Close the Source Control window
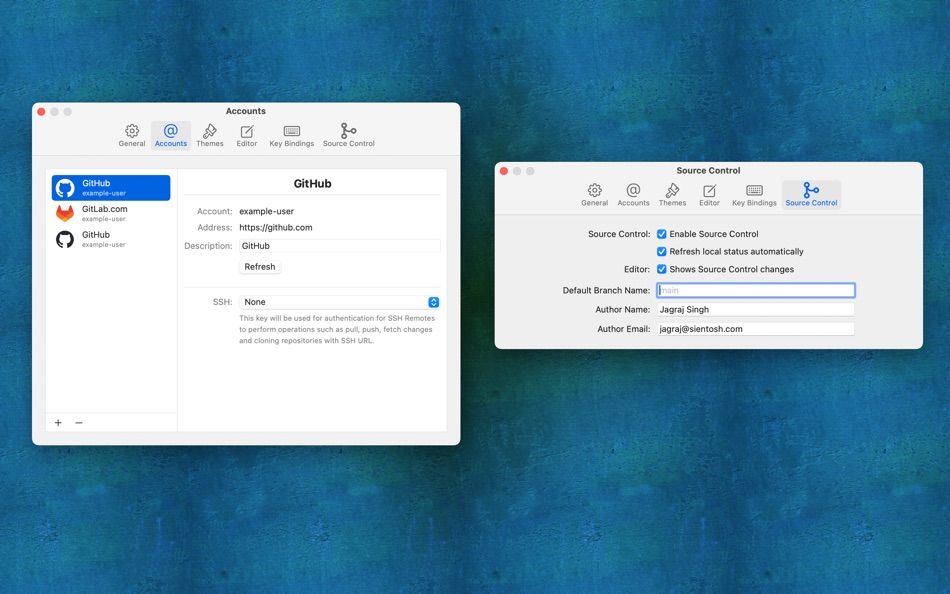The height and width of the screenshot is (594, 950). (x=503, y=171)
